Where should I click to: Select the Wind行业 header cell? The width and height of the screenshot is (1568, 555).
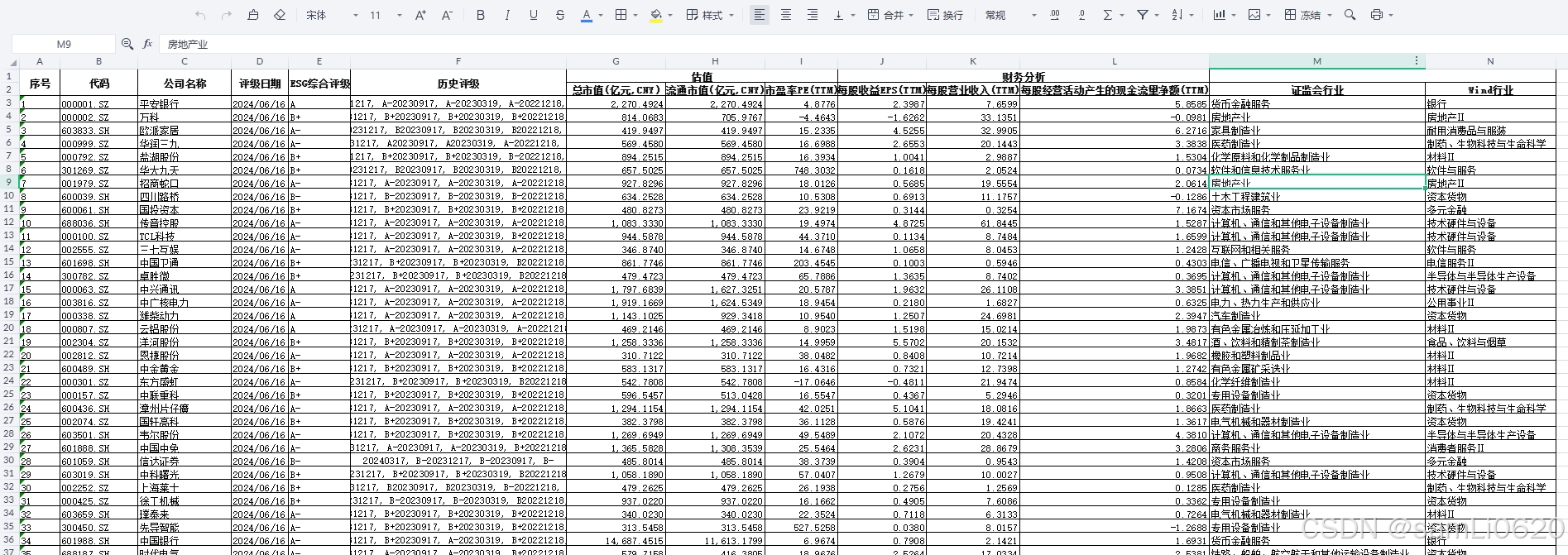1490,90
